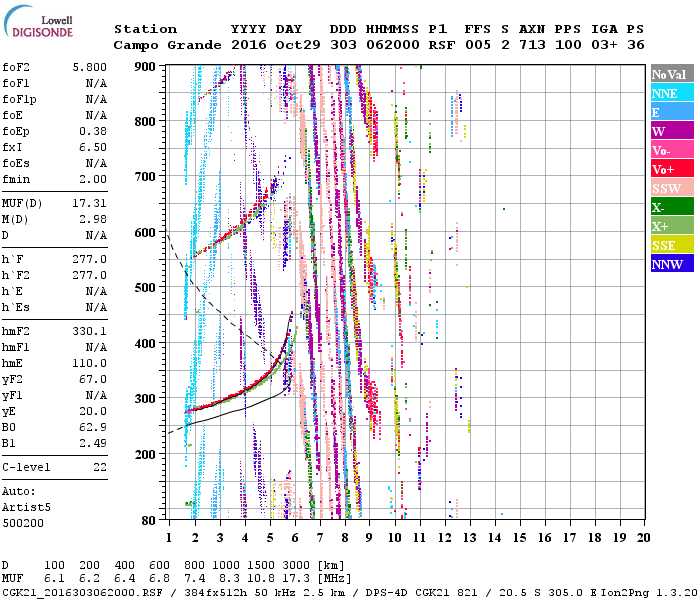Click the B0 value 62.9
Screen dimensions: 700x600
[93, 427]
